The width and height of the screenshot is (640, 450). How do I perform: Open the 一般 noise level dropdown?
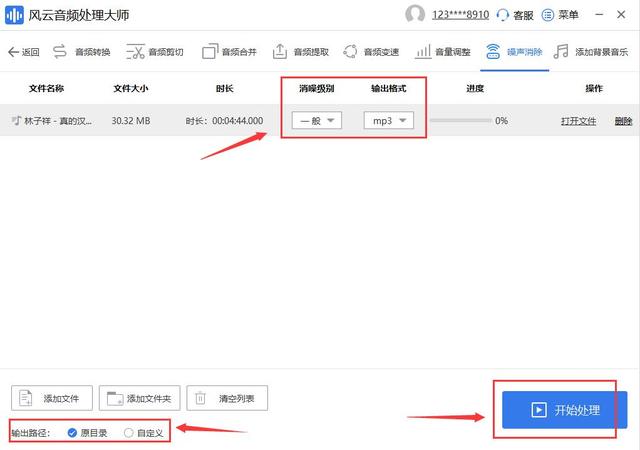(x=316, y=120)
